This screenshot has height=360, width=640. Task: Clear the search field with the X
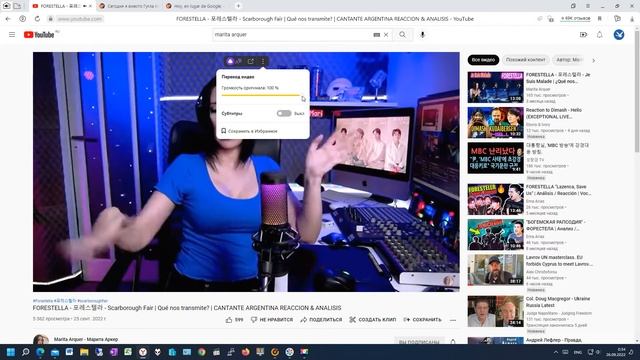click(386, 35)
